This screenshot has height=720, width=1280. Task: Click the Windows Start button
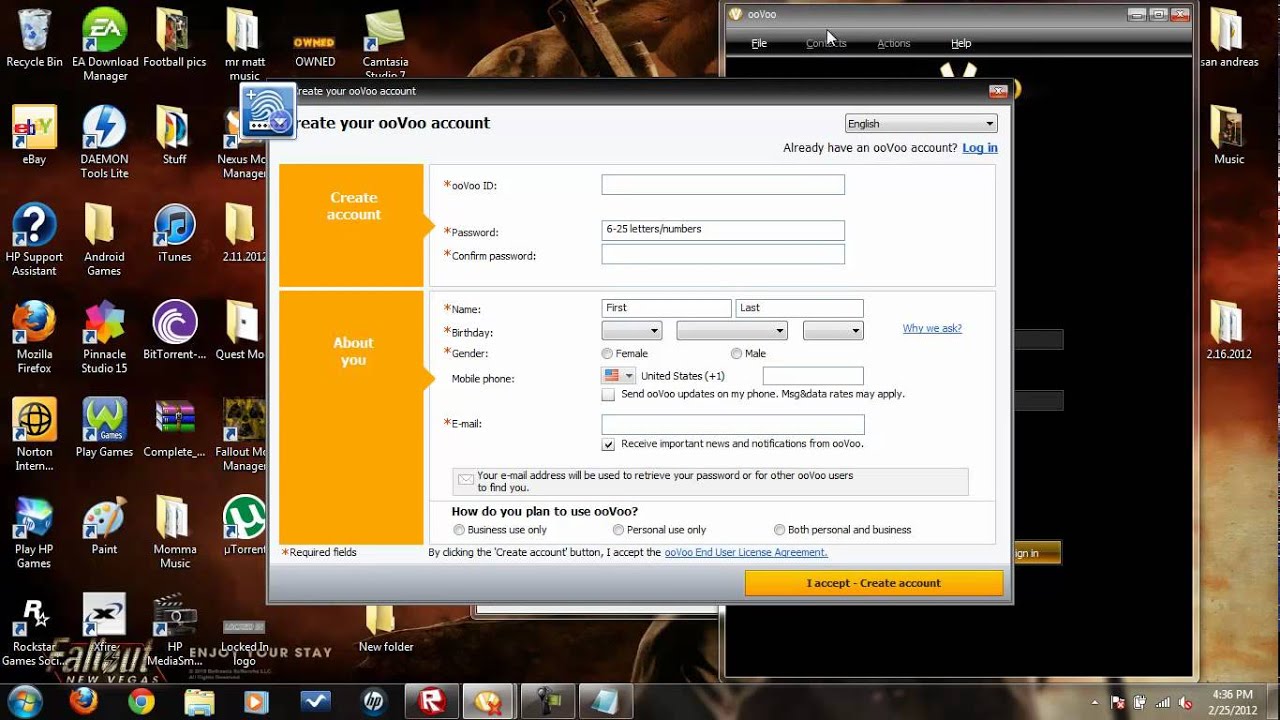click(x=24, y=700)
